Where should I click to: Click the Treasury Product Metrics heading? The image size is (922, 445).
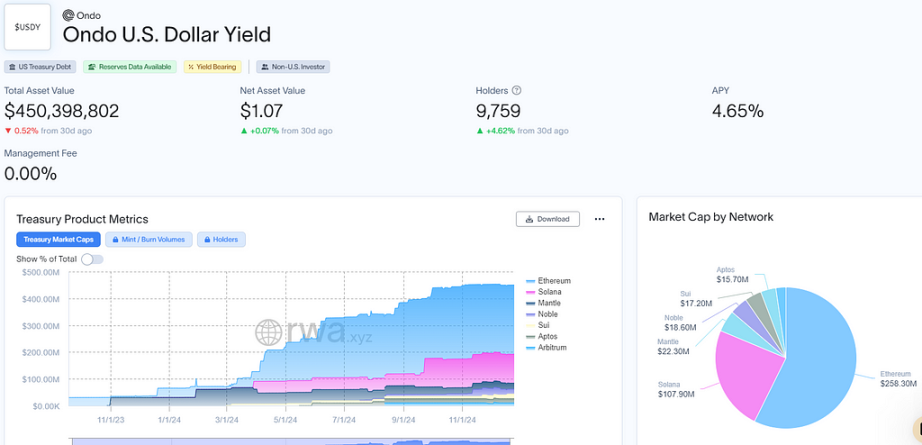pos(82,219)
